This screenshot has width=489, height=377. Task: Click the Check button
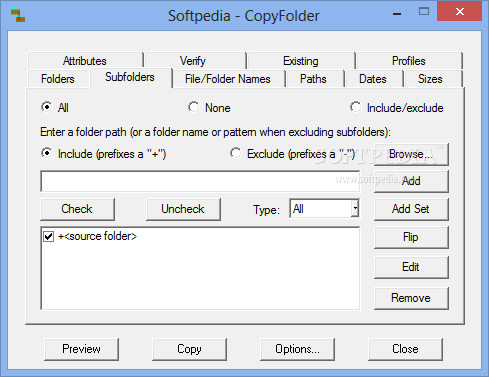pos(77,209)
